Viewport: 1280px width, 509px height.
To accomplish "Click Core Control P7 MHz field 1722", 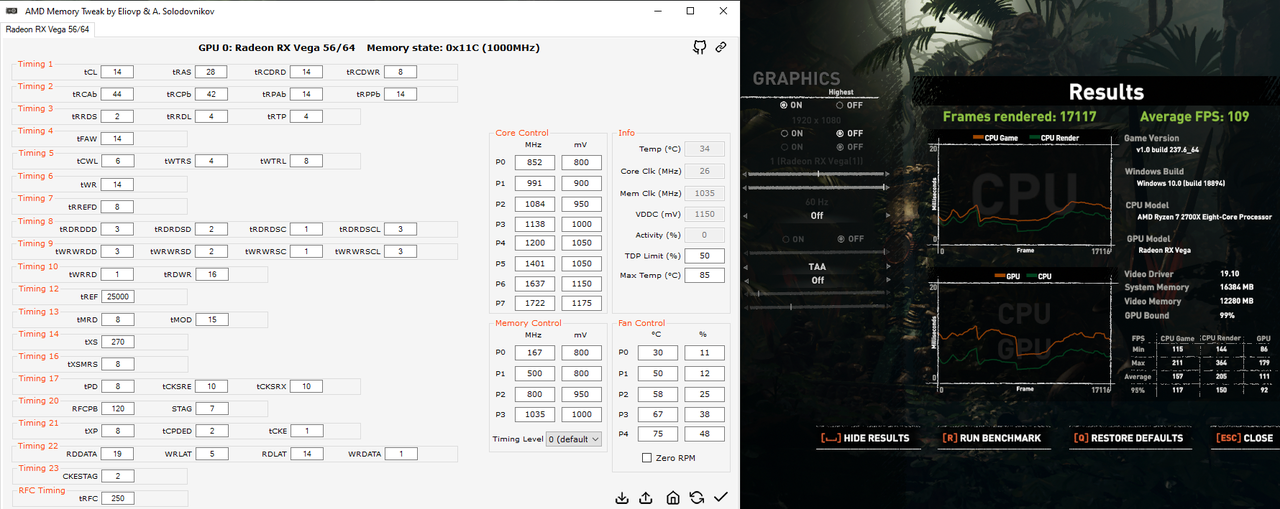I will pyautogui.click(x=534, y=304).
